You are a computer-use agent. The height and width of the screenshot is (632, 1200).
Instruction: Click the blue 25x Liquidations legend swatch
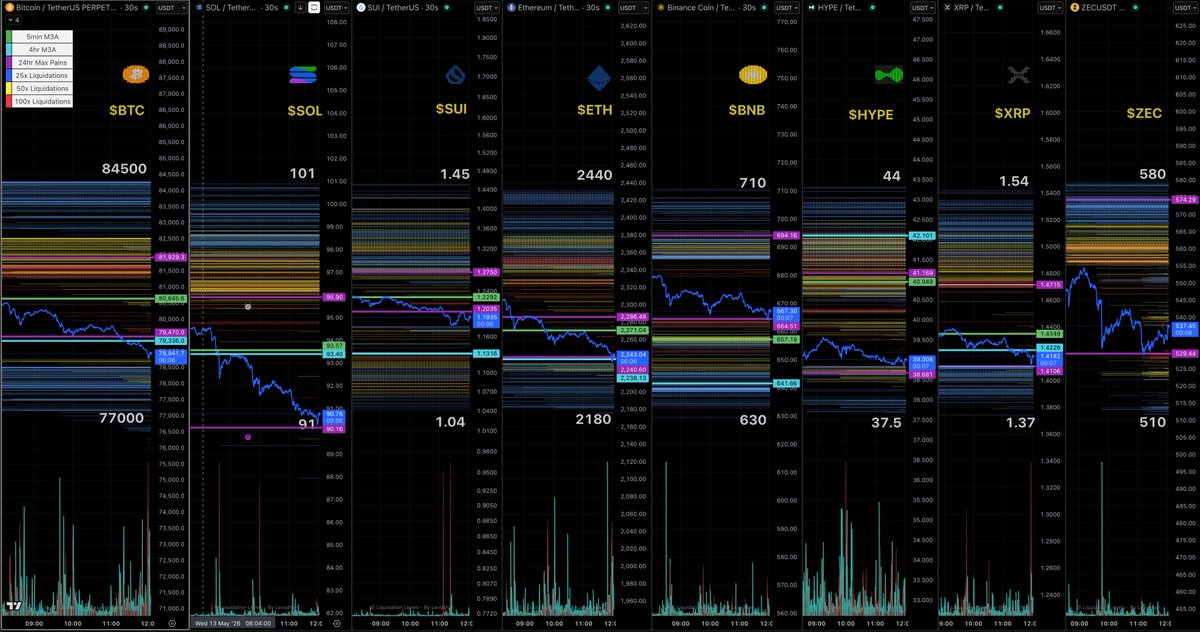point(9,75)
